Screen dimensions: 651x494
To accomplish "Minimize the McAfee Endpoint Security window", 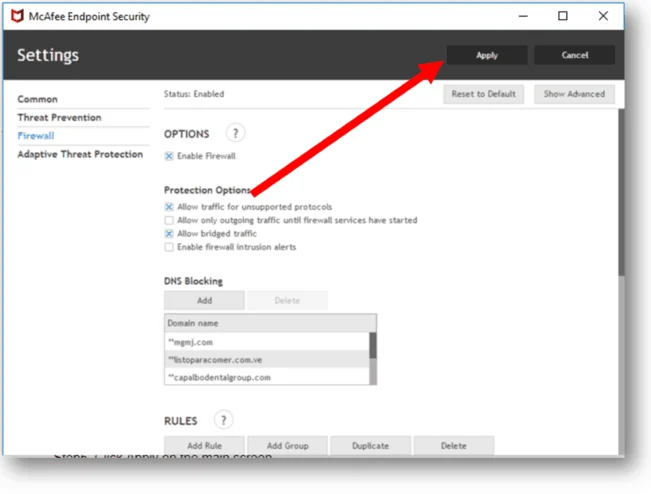I will [523, 16].
